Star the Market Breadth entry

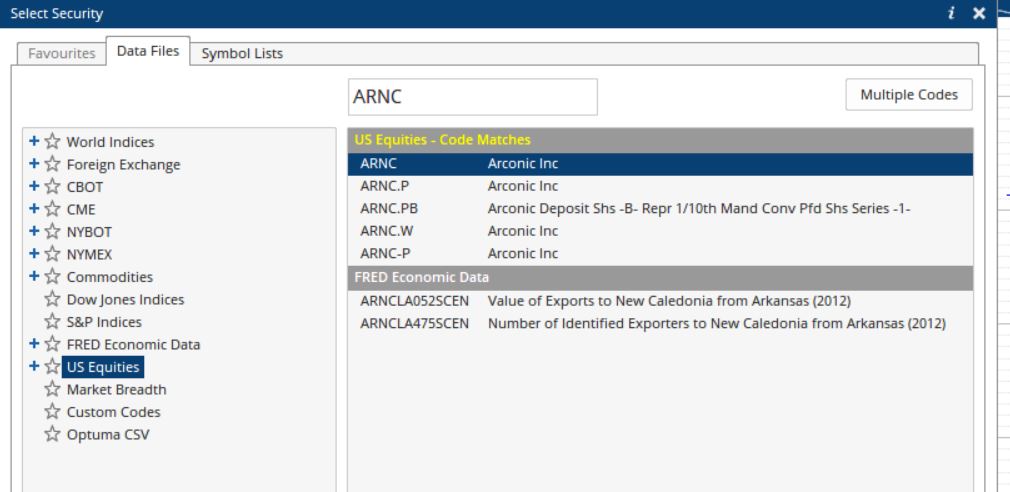[x=52, y=389]
